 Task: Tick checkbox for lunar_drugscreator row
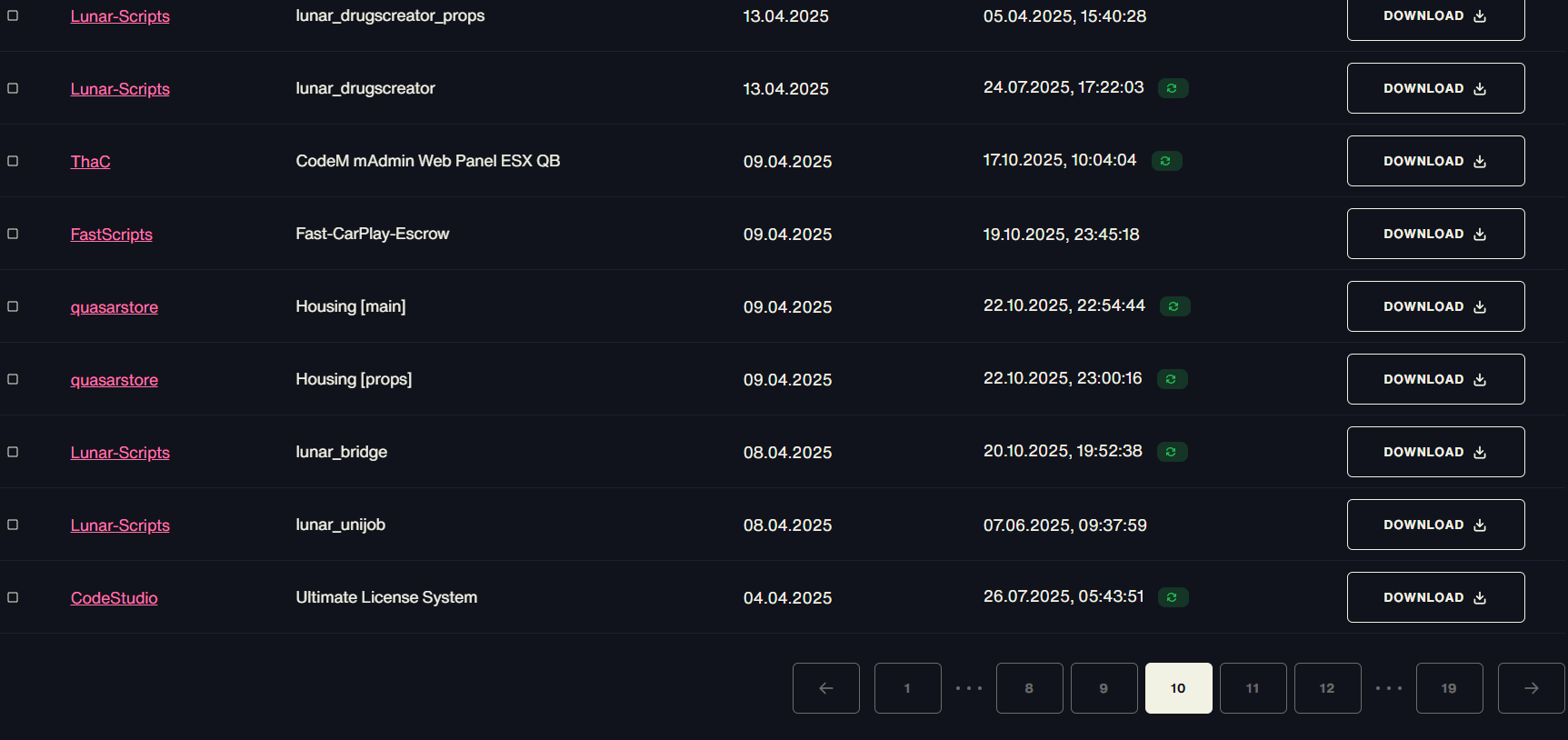click(13, 88)
